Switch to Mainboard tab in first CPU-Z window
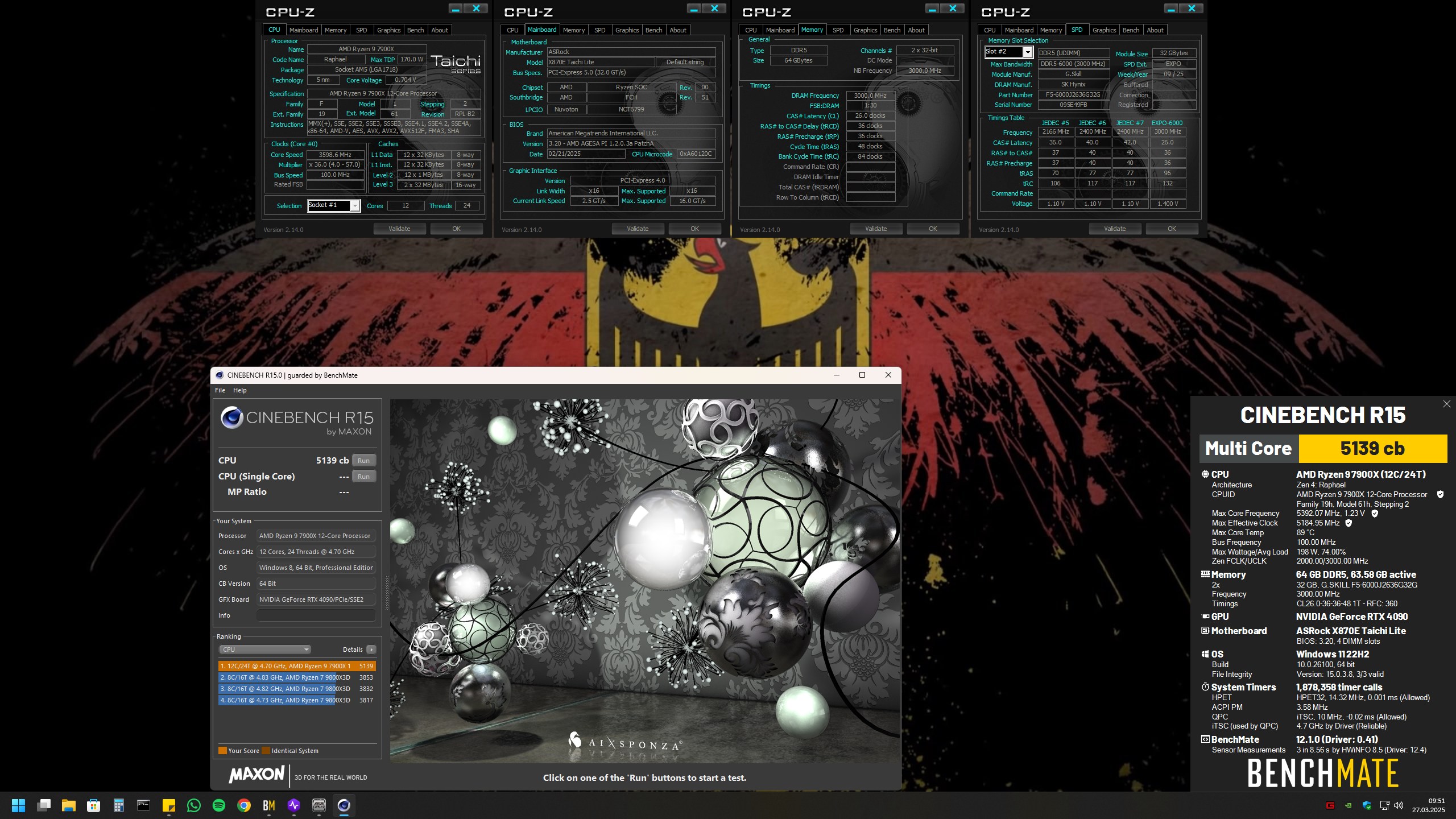This screenshot has height=819, width=1456. click(x=304, y=30)
